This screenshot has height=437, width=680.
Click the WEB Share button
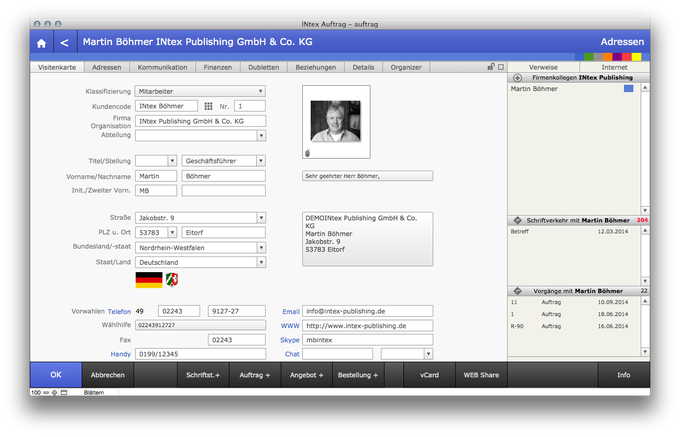[481, 375]
